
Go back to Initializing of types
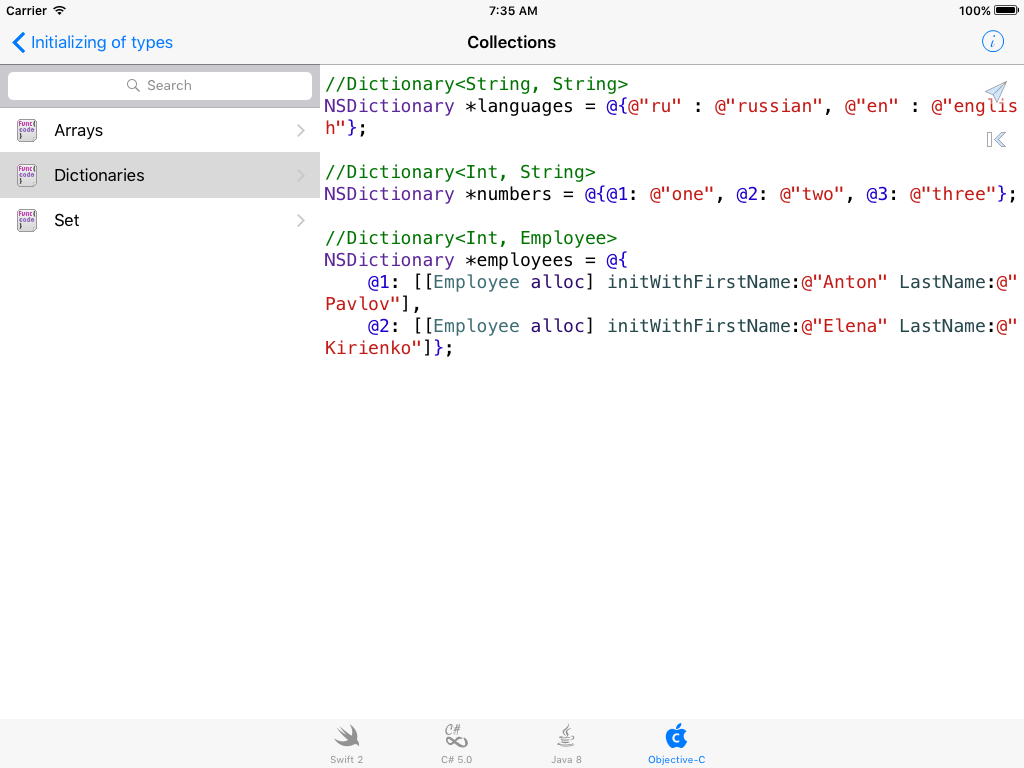tap(92, 42)
